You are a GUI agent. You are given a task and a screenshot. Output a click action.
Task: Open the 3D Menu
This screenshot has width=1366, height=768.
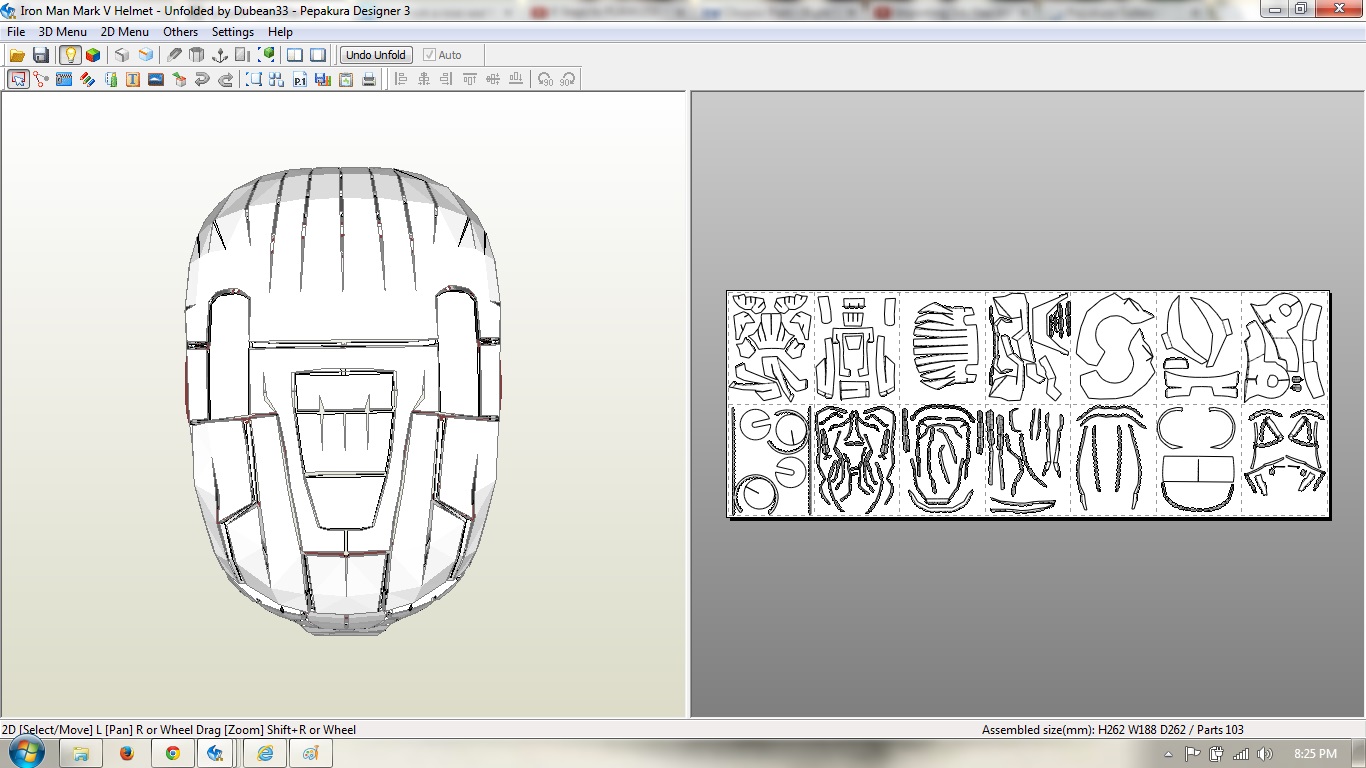(62, 32)
